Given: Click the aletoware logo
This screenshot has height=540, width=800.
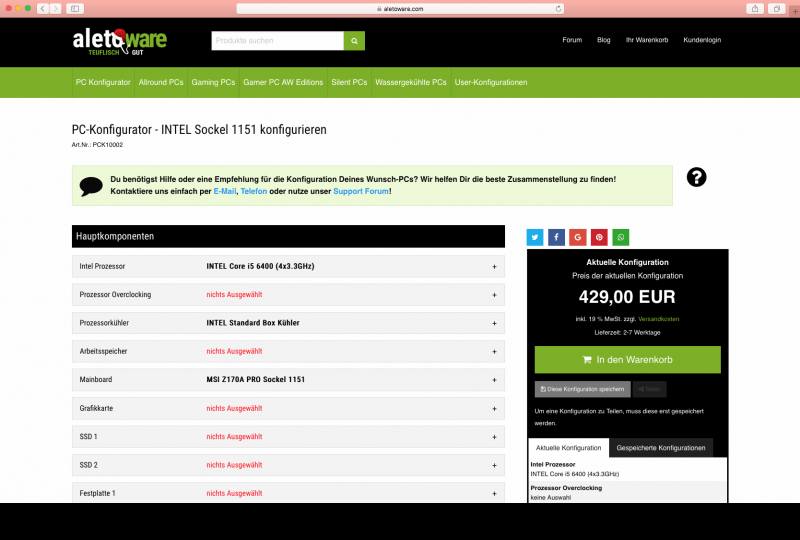Looking at the screenshot, I should click(119, 42).
